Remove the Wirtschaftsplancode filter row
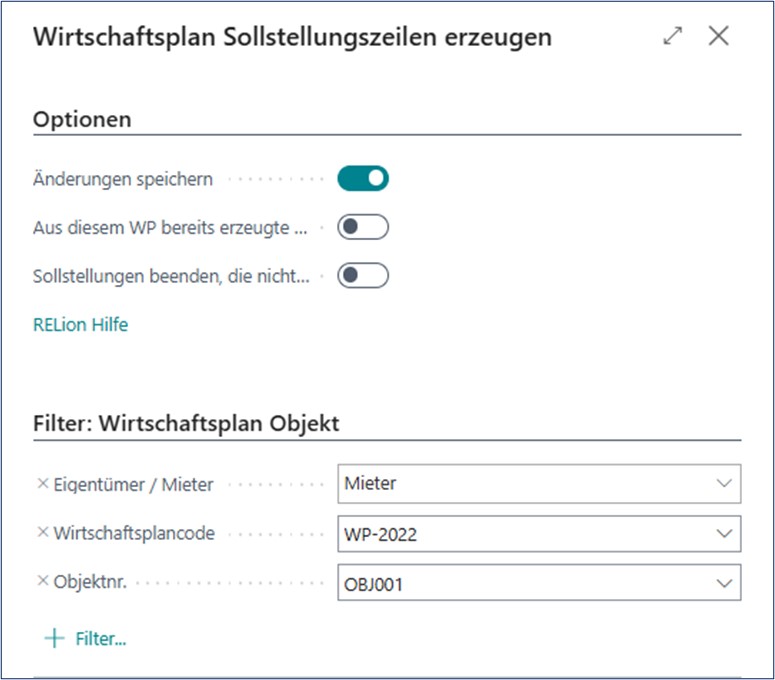The width and height of the screenshot is (775, 680). (42, 533)
